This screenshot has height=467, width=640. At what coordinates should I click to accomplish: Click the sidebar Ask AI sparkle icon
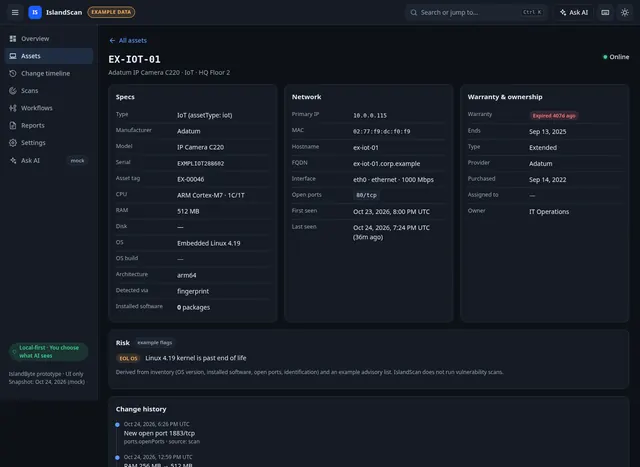pyautogui.click(x=13, y=160)
